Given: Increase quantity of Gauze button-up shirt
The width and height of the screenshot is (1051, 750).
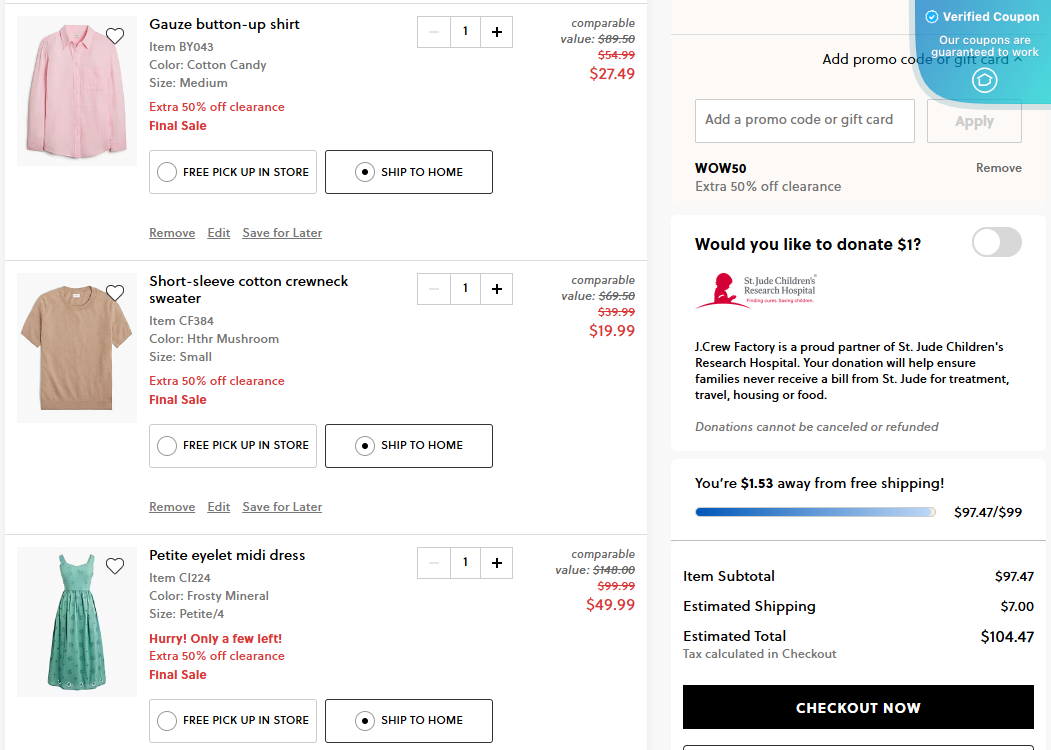Looking at the screenshot, I should (x=497, y=32).
